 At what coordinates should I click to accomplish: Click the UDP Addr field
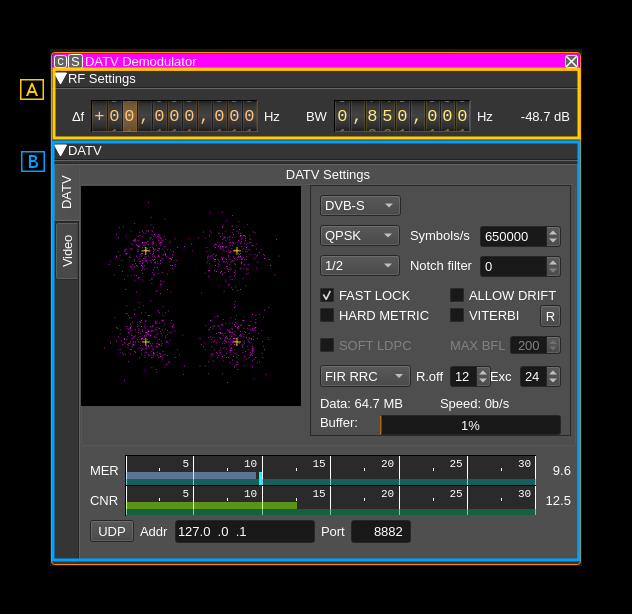[x=245, y=531]
